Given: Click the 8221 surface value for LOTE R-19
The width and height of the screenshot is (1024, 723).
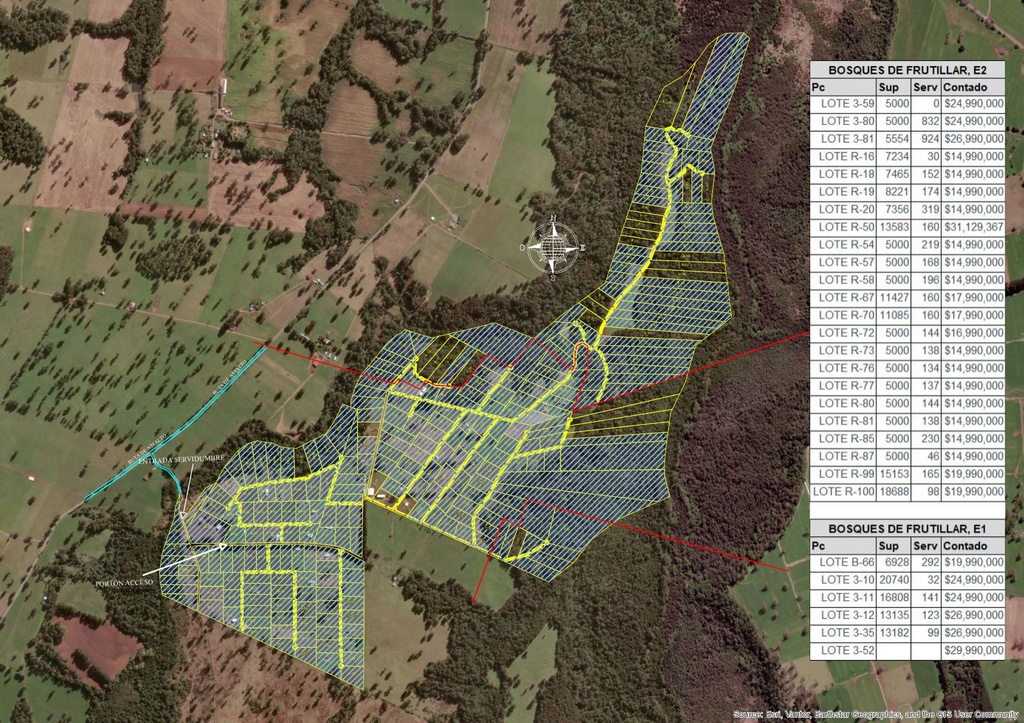Looking at the screenshot, I should 893,192.
